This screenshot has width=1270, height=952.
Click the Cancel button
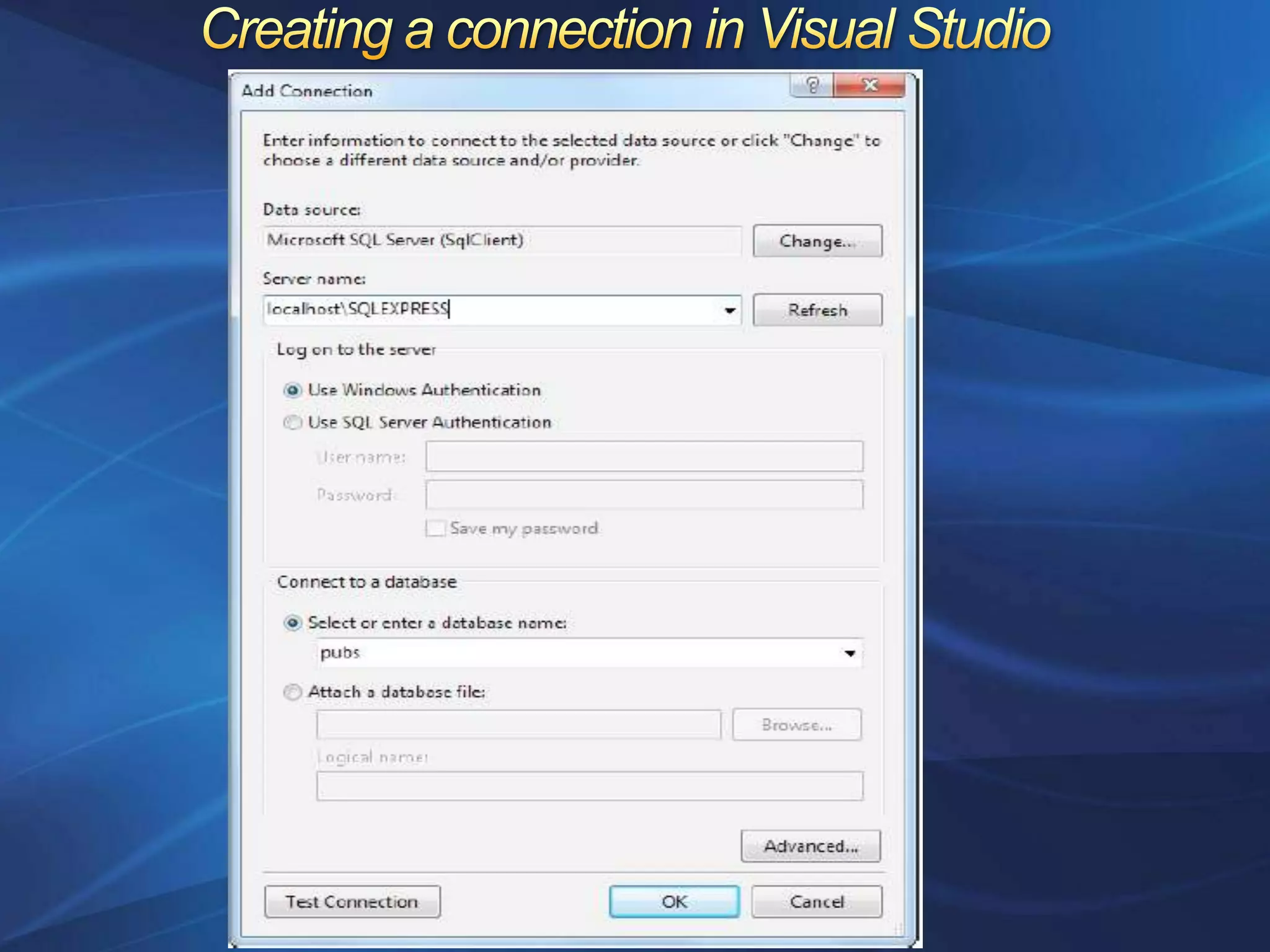[x=816, y=902]
